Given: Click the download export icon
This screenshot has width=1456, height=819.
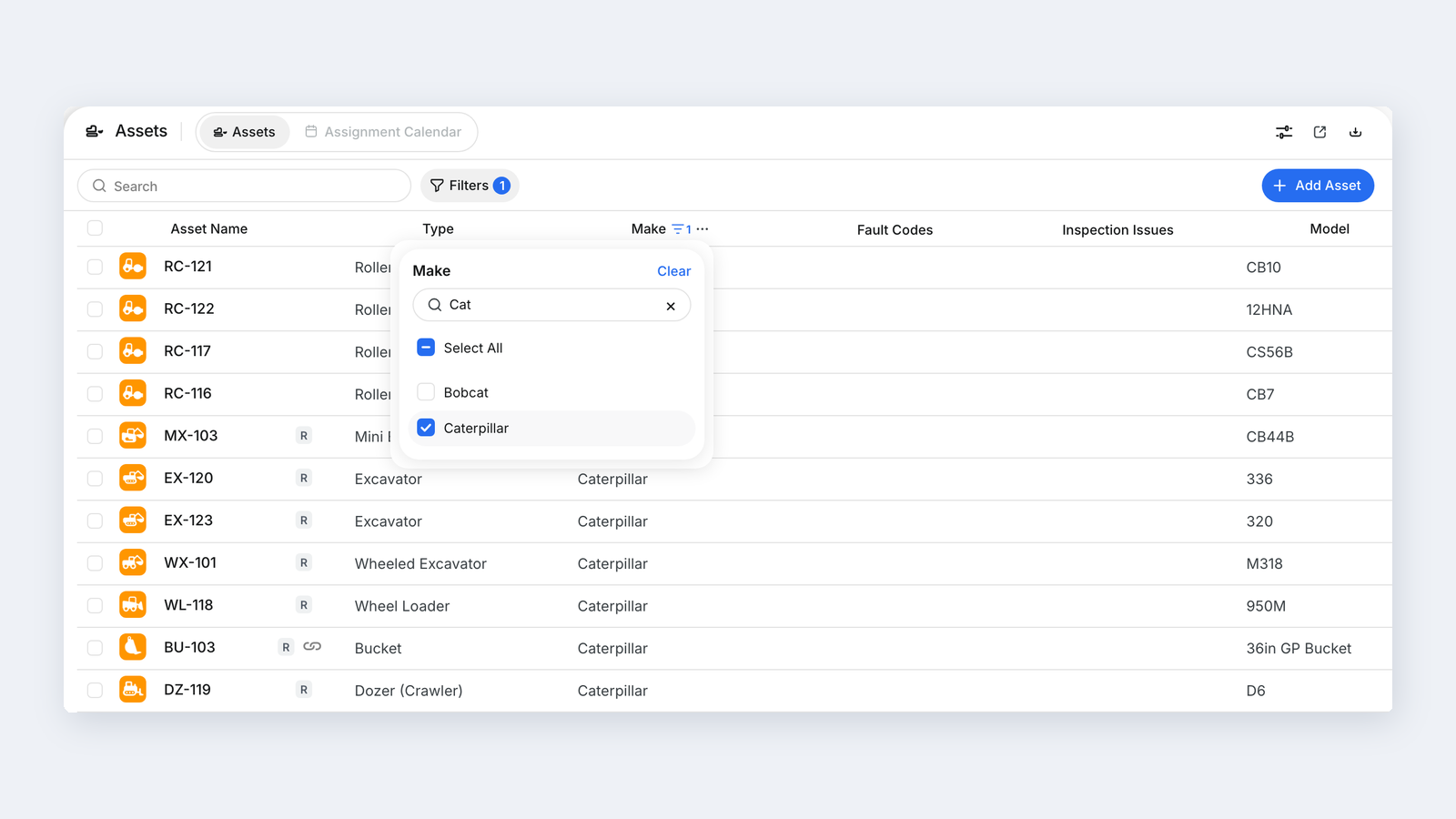Looking at the screenshot, I should pyautogui.click(x=1355, y=132).
